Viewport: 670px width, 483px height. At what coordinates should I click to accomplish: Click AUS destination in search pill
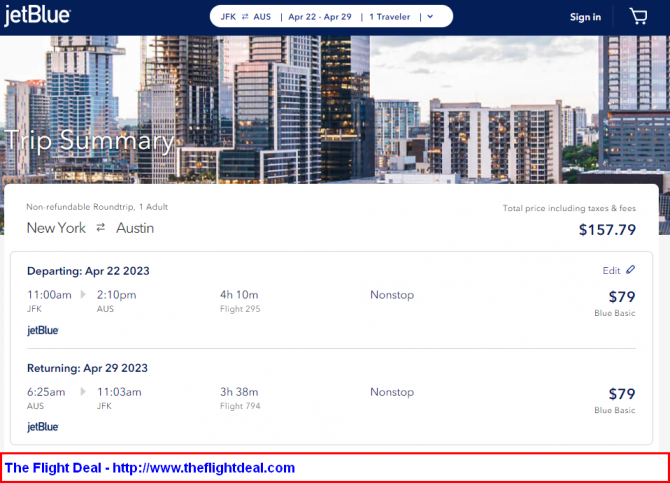[x=262, y=17]
